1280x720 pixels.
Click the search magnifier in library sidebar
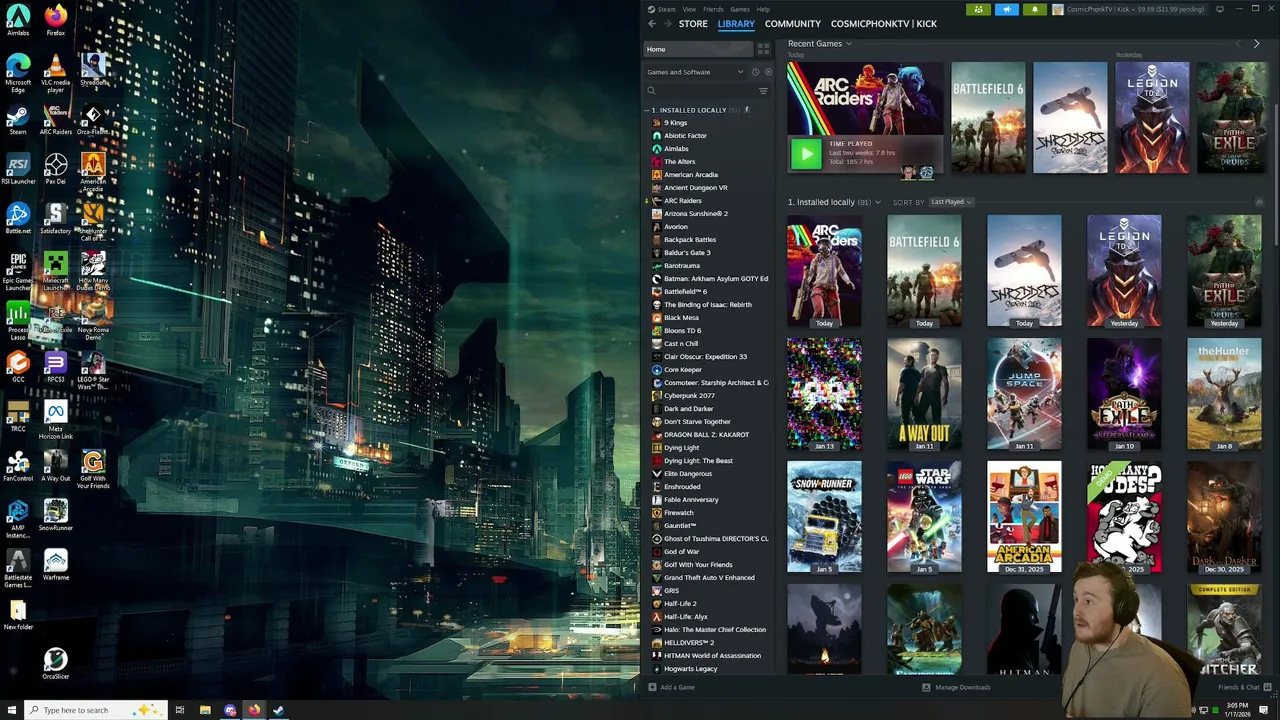tap(651, 91)
